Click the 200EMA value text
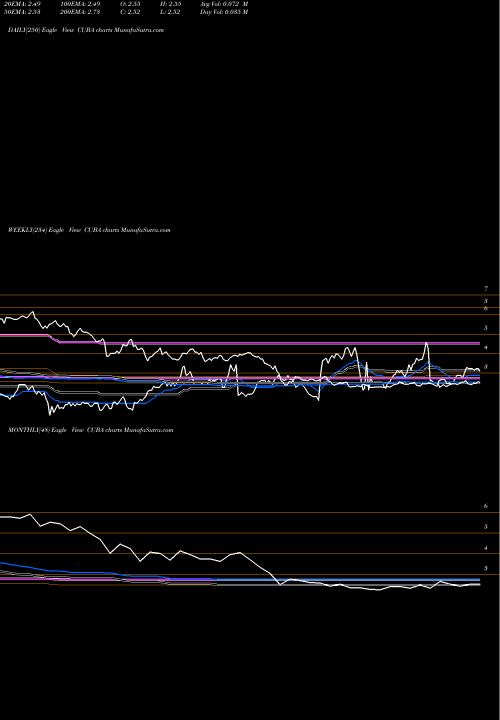The width and height of the screenshot is (500, 720). [x=80, y=12]
